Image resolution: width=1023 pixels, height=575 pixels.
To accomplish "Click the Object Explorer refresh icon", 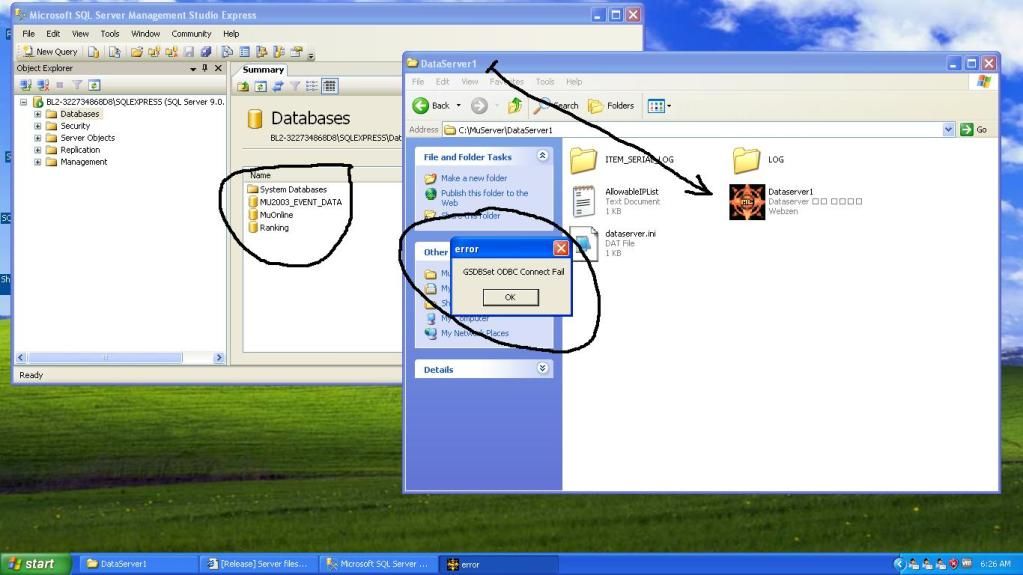I will coord(94,85).
